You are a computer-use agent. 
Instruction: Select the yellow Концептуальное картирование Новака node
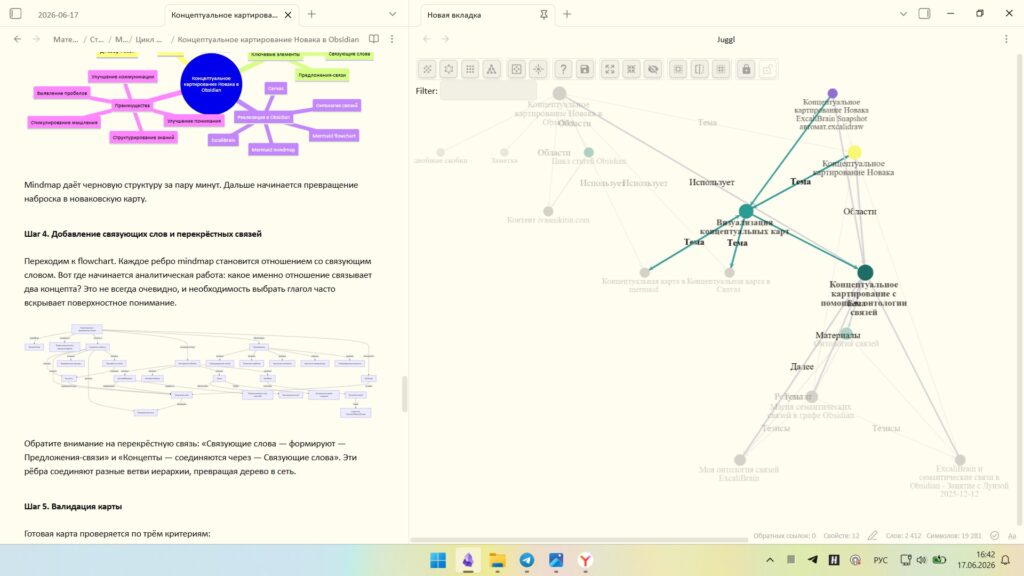point(854,153)
